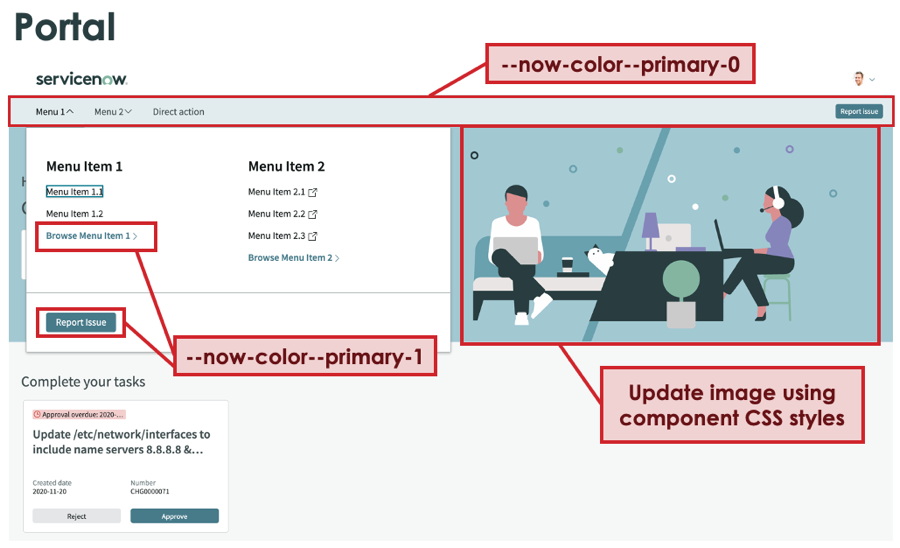Open the user avatar profile icon

tap(859, 79)
